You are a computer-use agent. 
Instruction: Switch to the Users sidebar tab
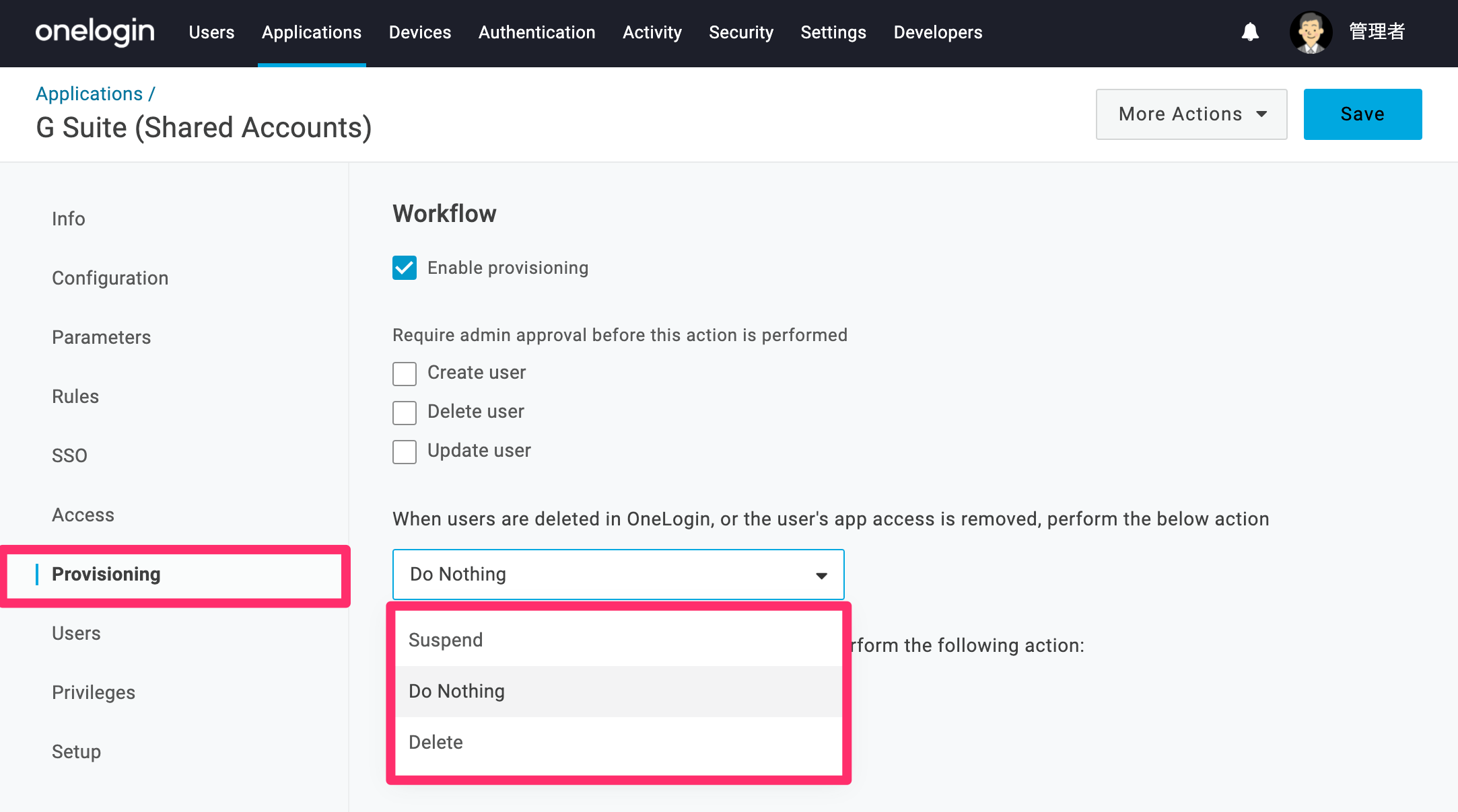coord(76,633)
